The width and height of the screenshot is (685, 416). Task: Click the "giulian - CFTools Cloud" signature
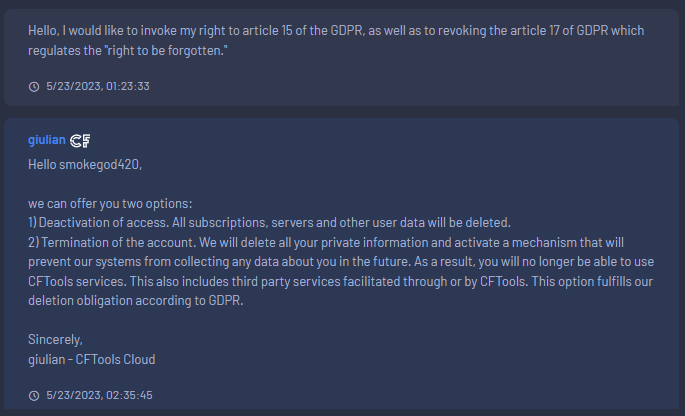point(92,359)
